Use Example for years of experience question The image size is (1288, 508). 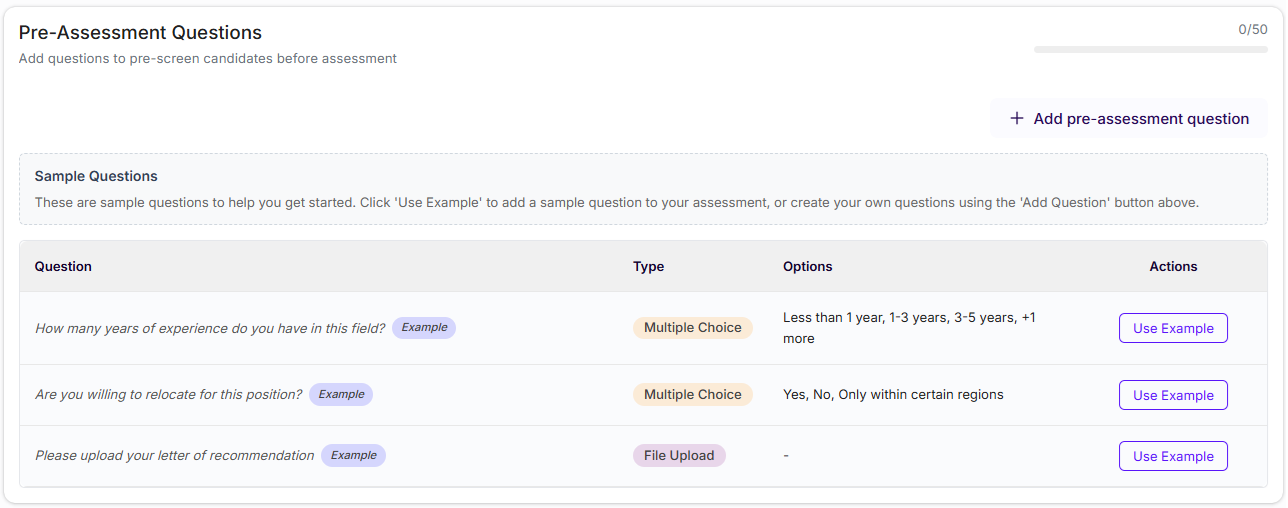[1173, 328]
